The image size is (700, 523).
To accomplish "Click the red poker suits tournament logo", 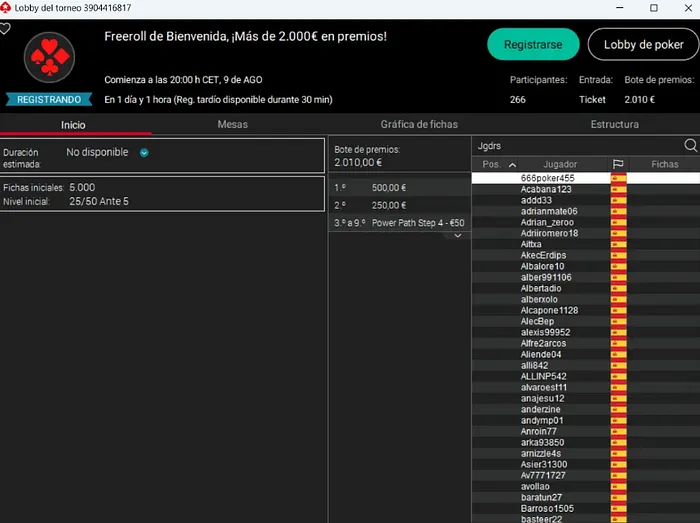I will (49, 57).
